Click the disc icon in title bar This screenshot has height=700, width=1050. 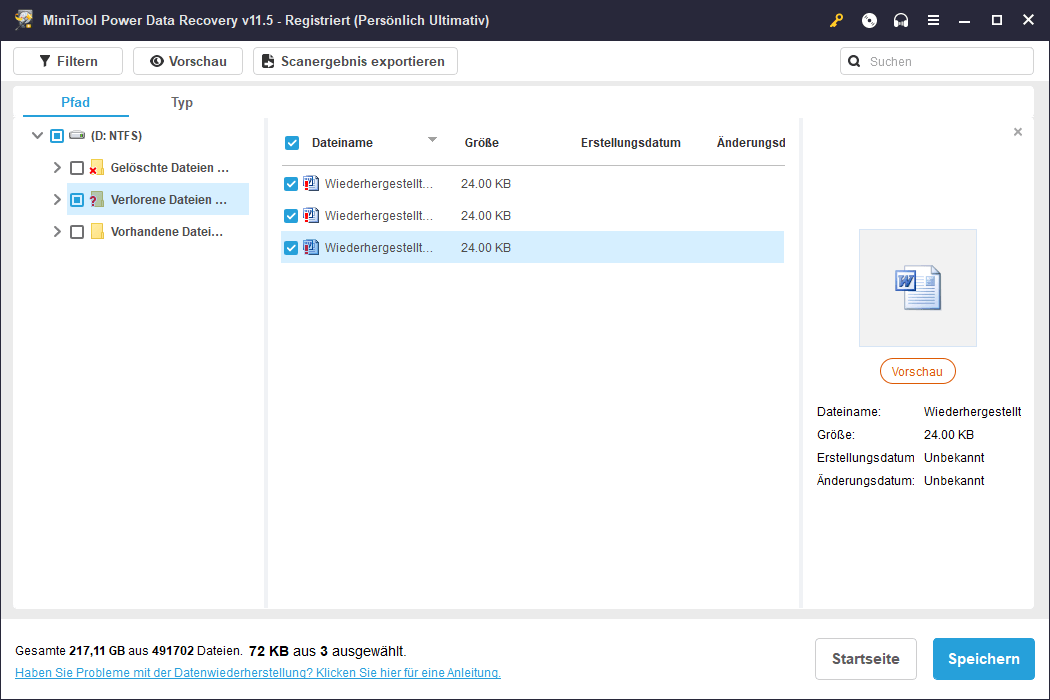point(869,20)
